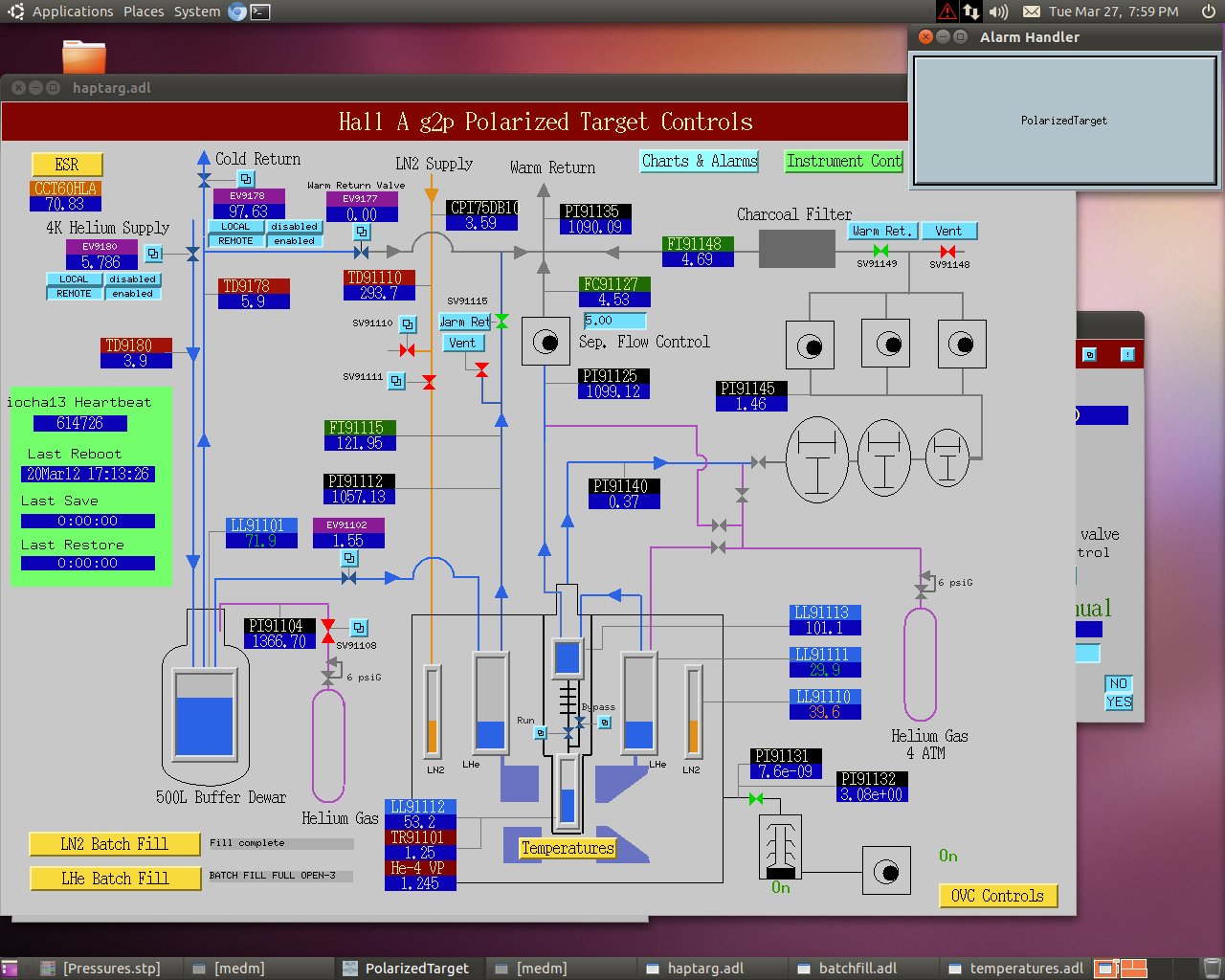Click the heartbeat value 614726

point(79,423)
